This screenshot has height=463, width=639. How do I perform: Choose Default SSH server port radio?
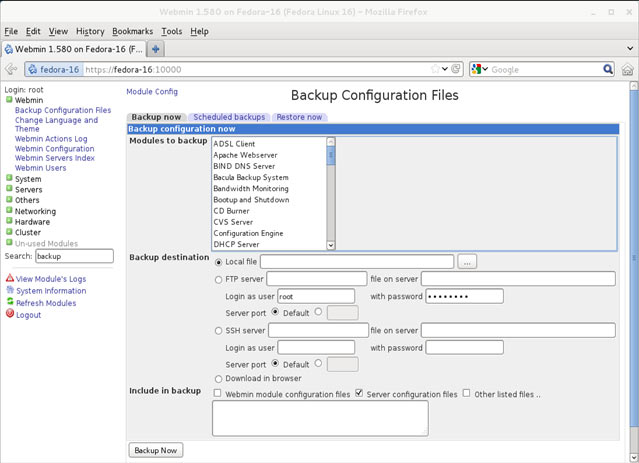pyautogui.click(x=275, y=363)
